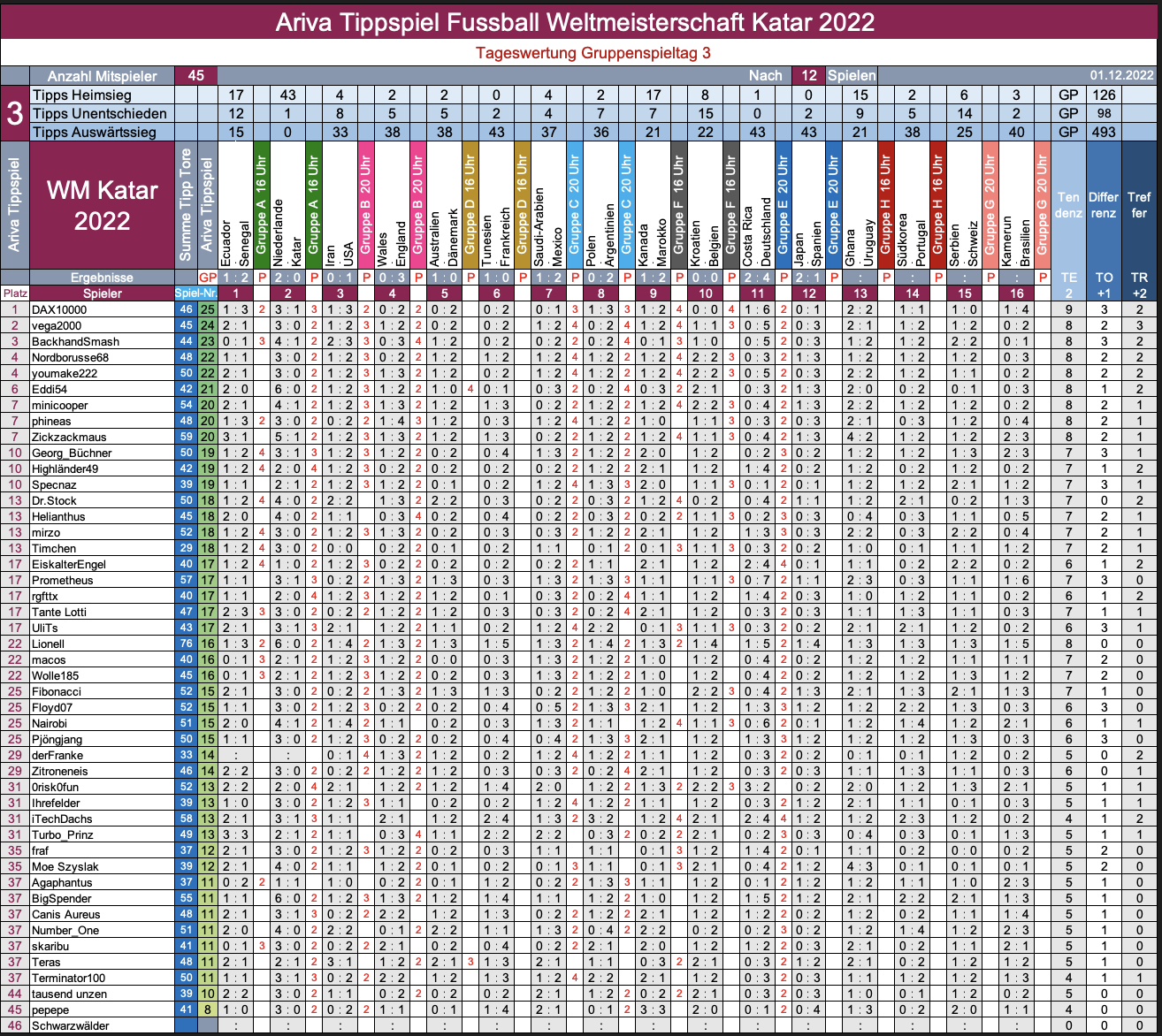The image size is (1162, 1036).
Task: Click the 'Kanada Marokko' match header
Action: click(653, 205)
